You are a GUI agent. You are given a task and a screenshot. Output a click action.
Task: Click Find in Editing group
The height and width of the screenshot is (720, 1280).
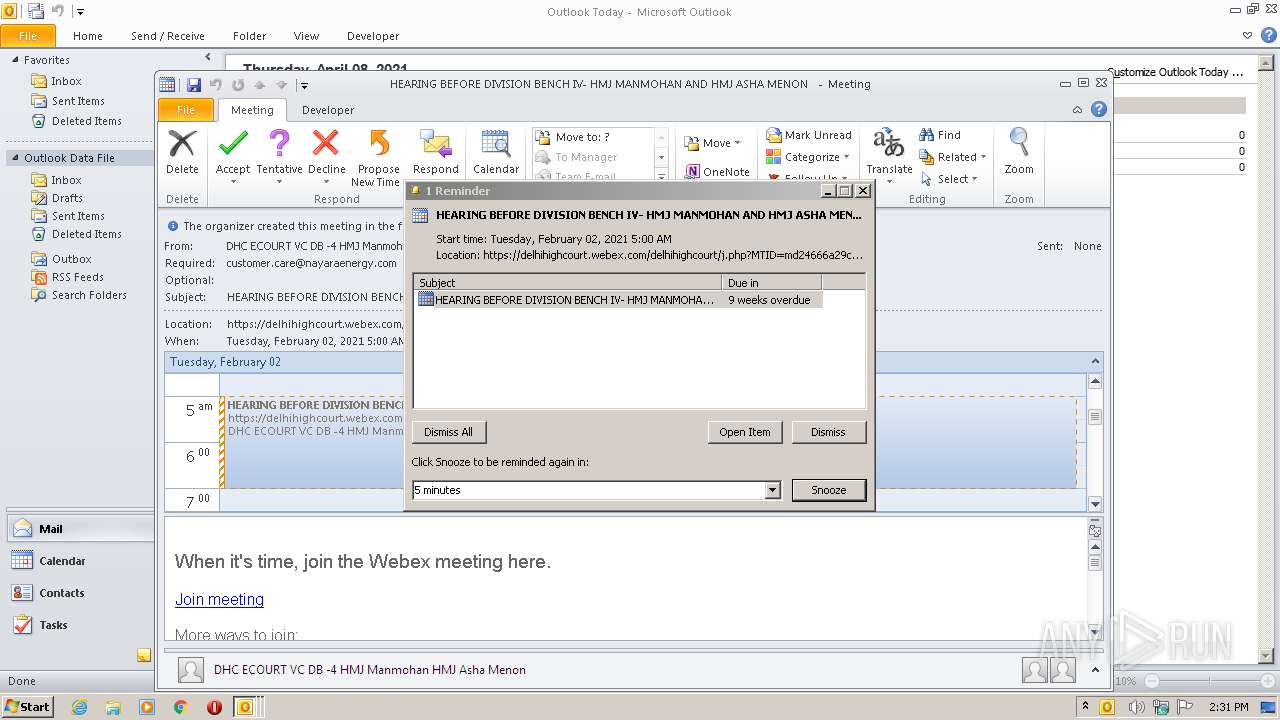[x=940, y=135]
